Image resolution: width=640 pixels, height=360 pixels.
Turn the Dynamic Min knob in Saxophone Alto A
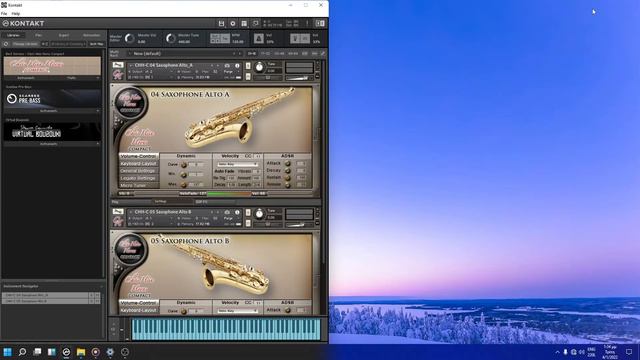pos(184,175)
